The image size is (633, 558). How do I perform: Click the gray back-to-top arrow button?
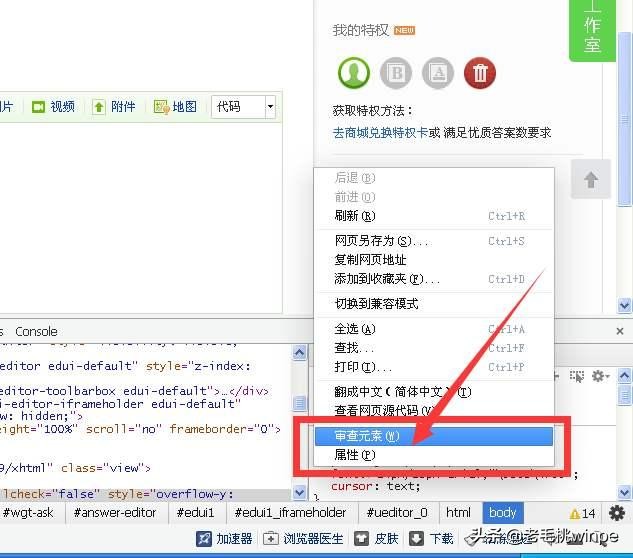click(x=591, y=179)
